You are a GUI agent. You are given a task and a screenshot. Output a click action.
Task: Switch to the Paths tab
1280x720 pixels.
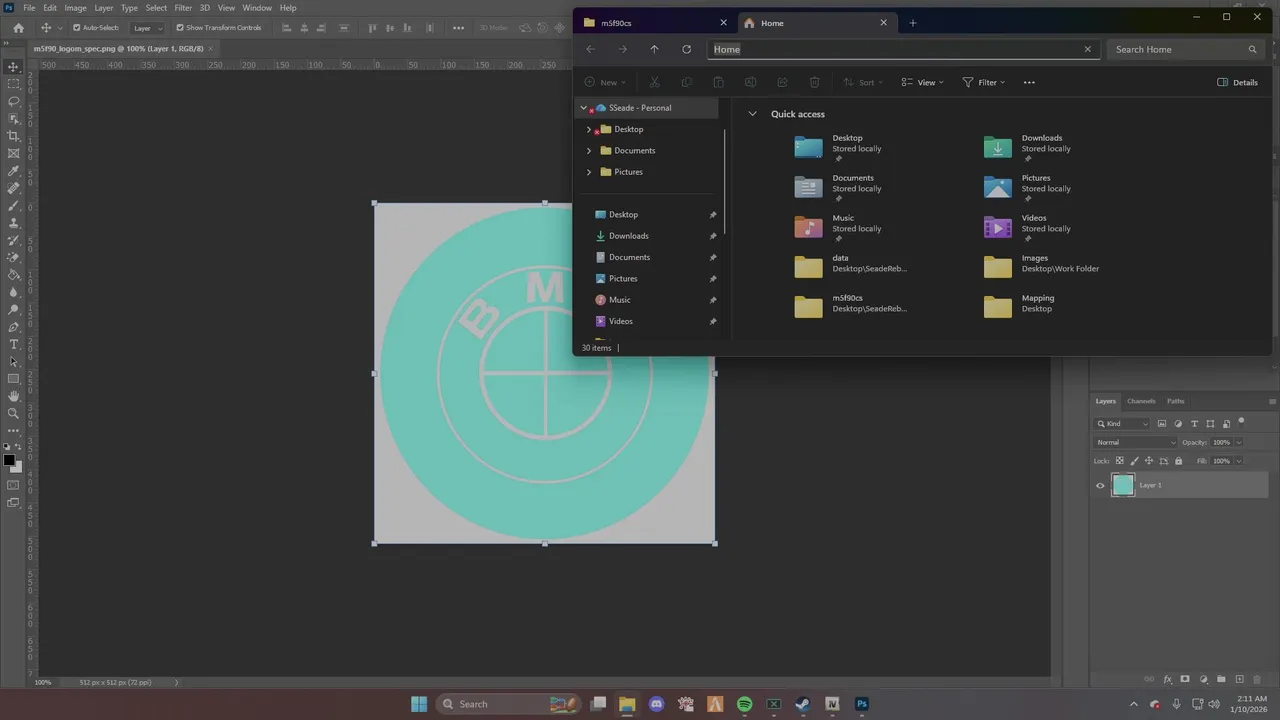tap(1176, 401)
